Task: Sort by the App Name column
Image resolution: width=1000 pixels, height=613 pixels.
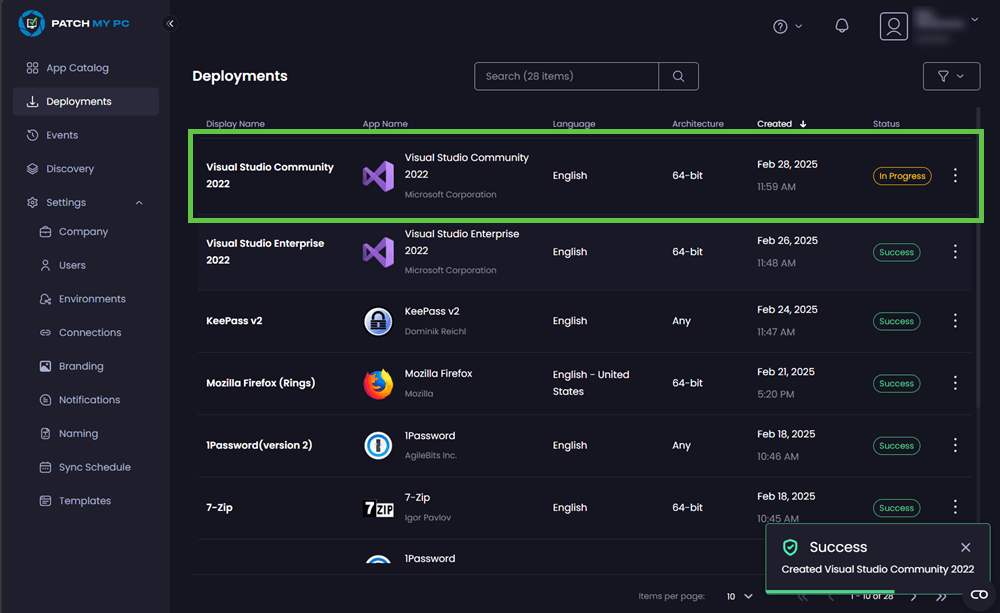Action: pyautogui.click(x=385, y=124)
